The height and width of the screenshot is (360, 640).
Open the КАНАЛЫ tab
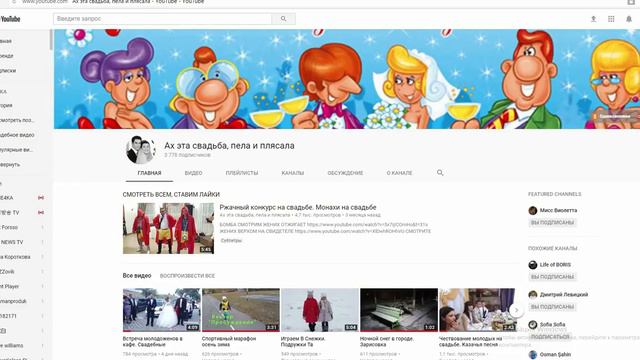click(293, 173)
